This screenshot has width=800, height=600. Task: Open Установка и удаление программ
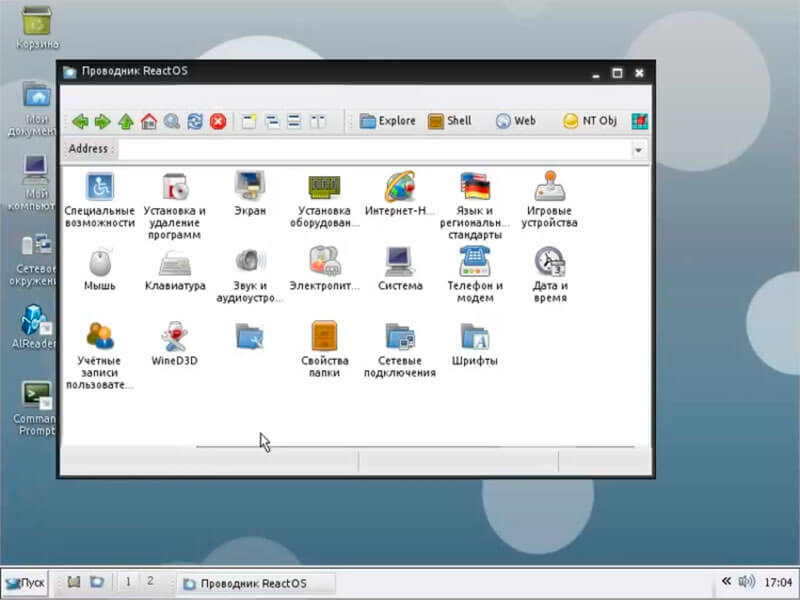(x=174, y=206)
